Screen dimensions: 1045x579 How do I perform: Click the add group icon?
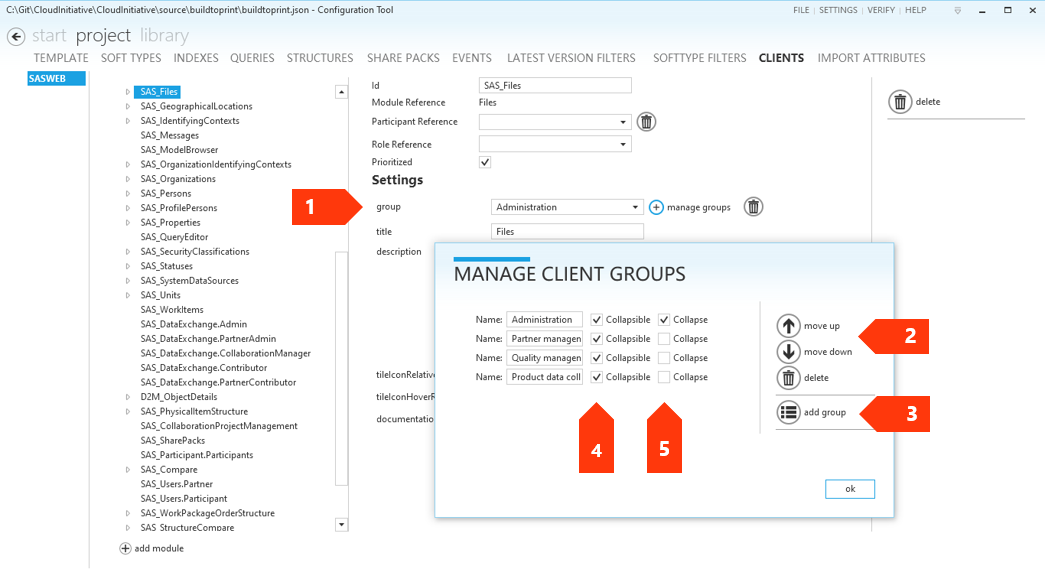[789, 413]
